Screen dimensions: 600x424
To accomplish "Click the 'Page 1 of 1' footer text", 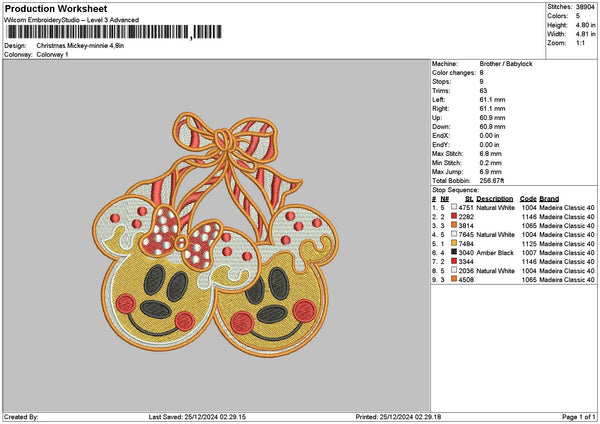I will (579, 417).
